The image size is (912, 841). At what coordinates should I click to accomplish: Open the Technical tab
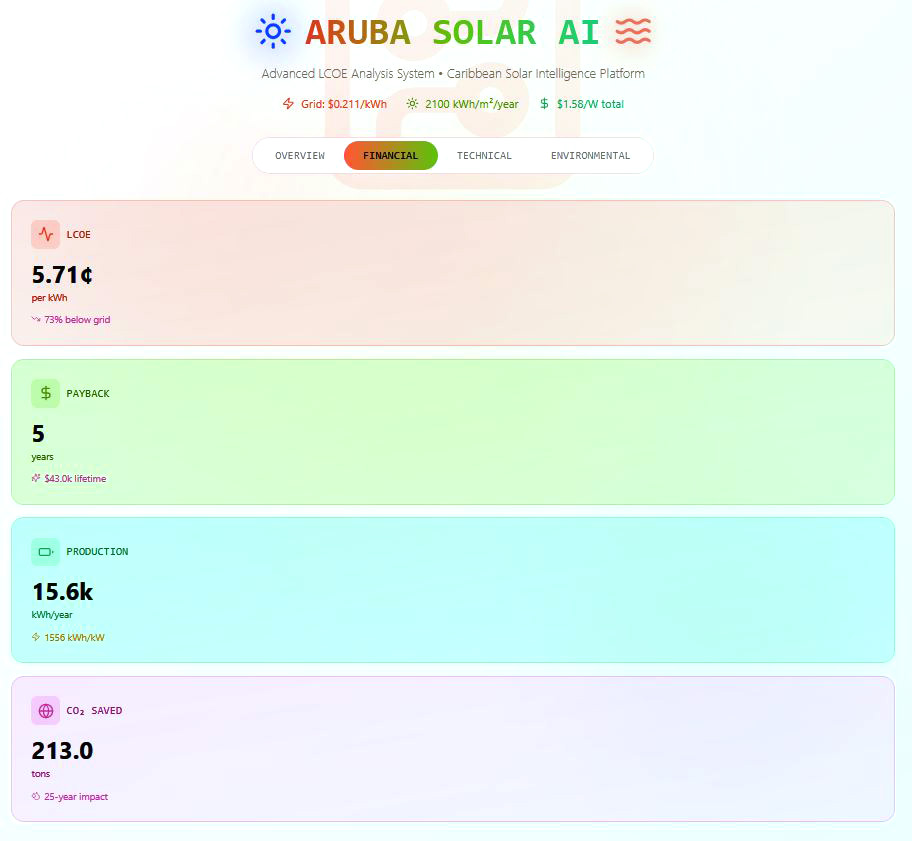(484, 155)
